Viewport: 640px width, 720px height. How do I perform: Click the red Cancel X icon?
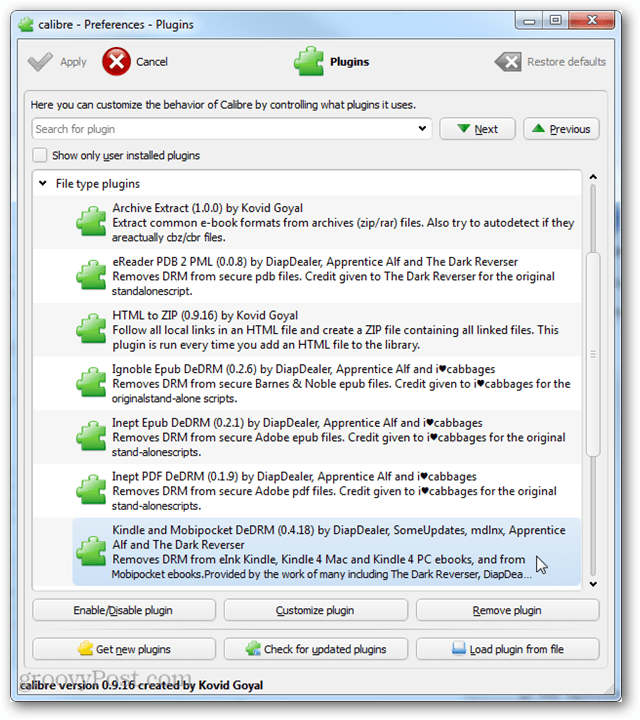point(116,61)
